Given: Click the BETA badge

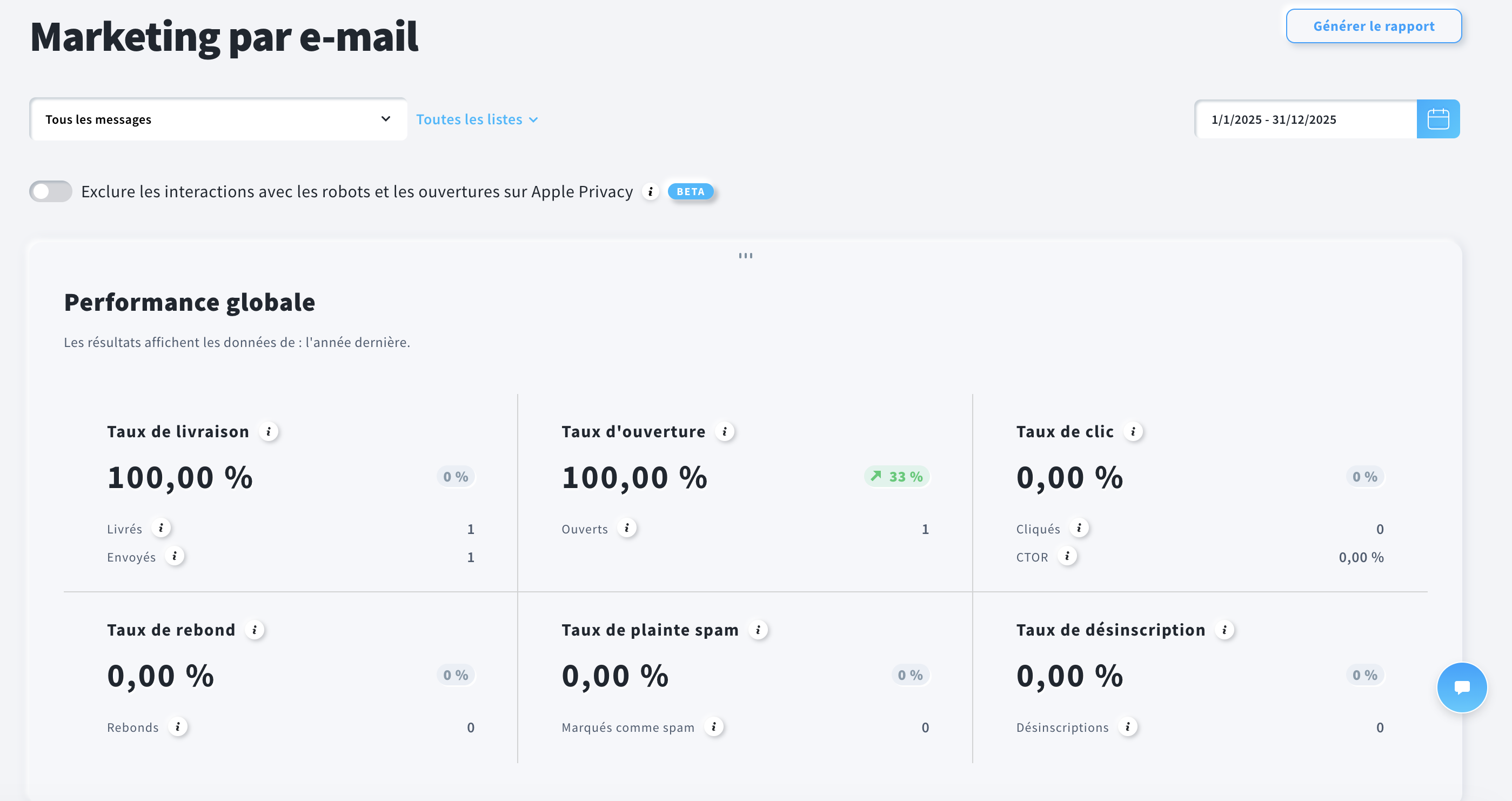Looking at the screenshot, I should pos(690,191).
